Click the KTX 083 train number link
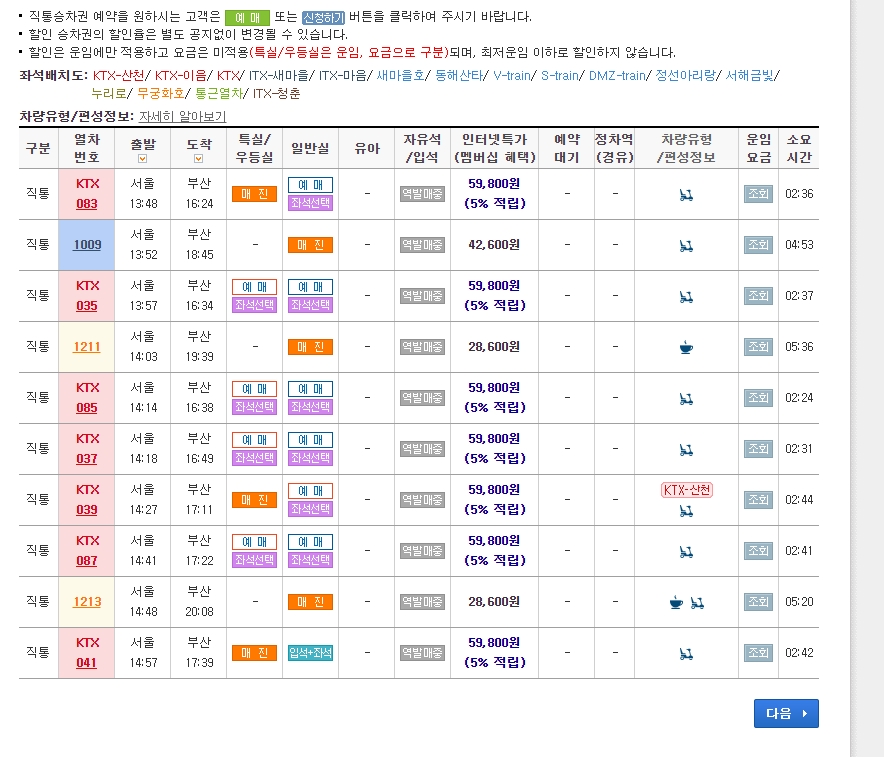 coord(86,193)
